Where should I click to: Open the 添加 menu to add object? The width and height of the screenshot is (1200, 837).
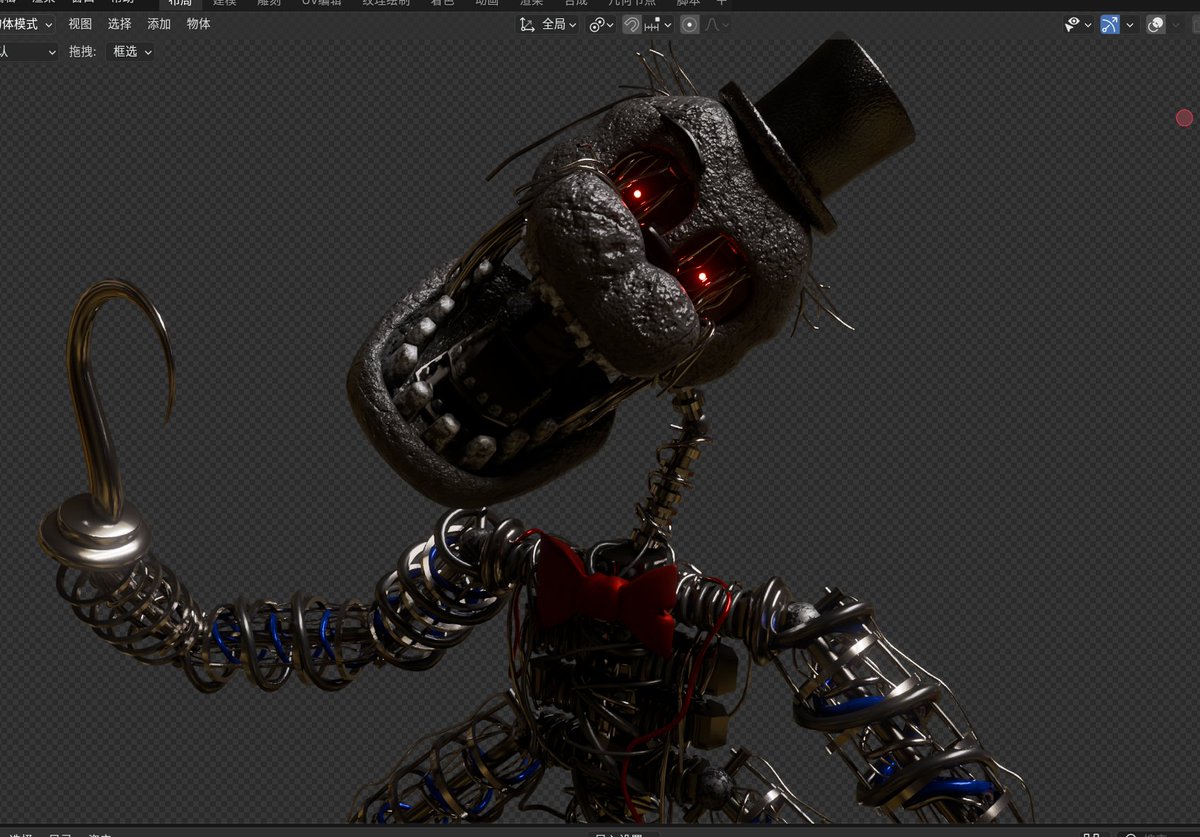[158, 23]
